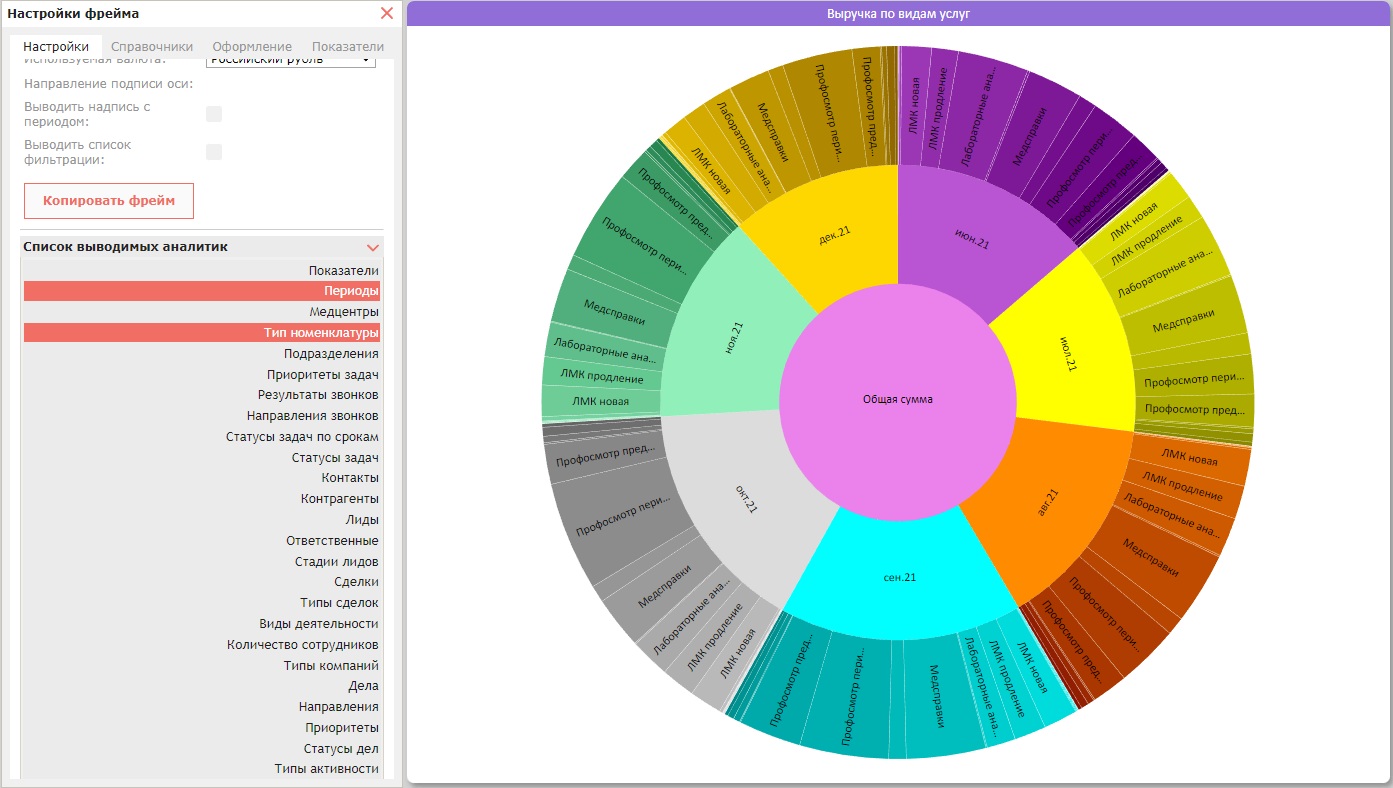This screenshot has height=788, width=1393.
Task: Click Медсправки slice under сен.21
Action: tap(938, 698)
